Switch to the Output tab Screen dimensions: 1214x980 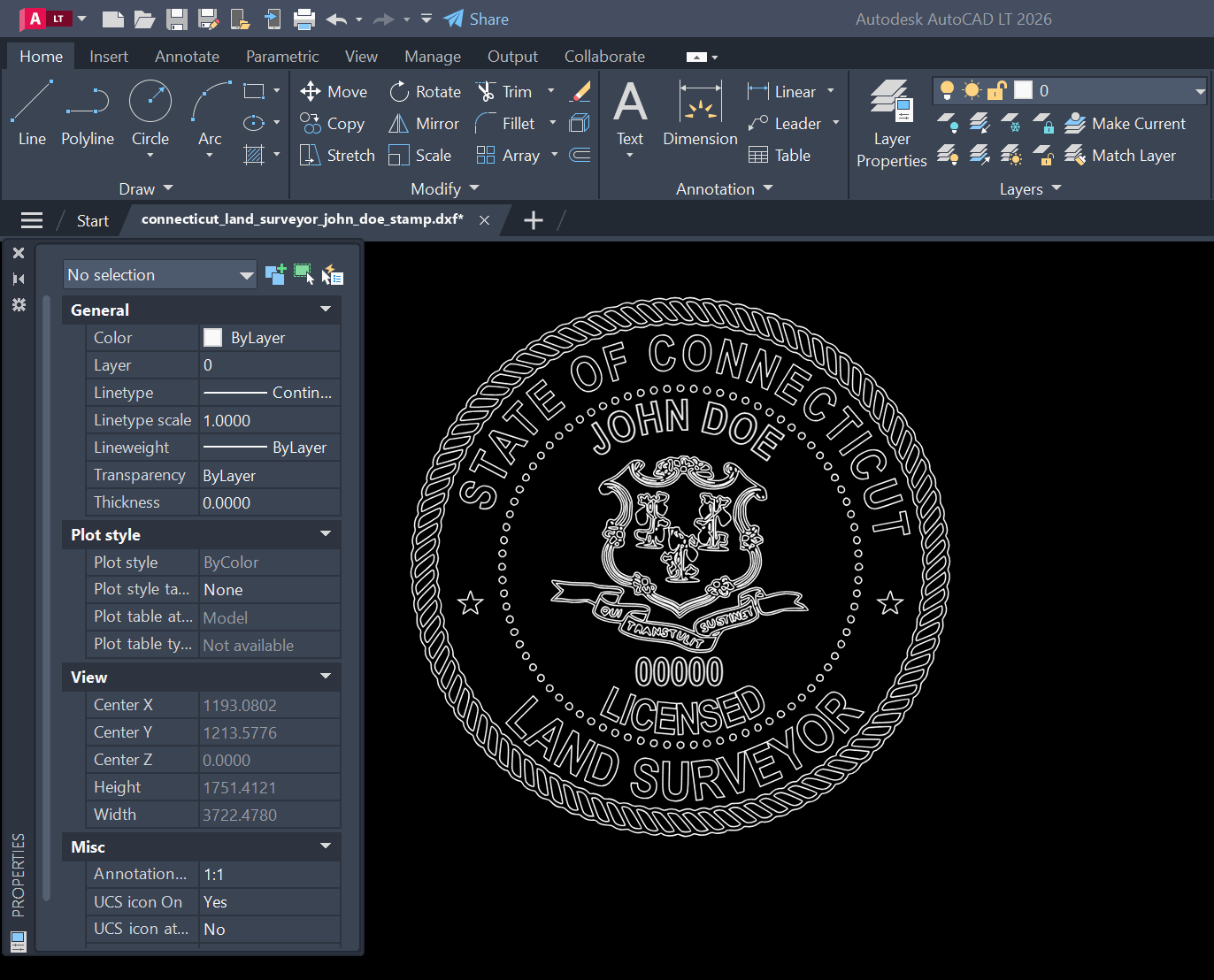pos(512,57)
